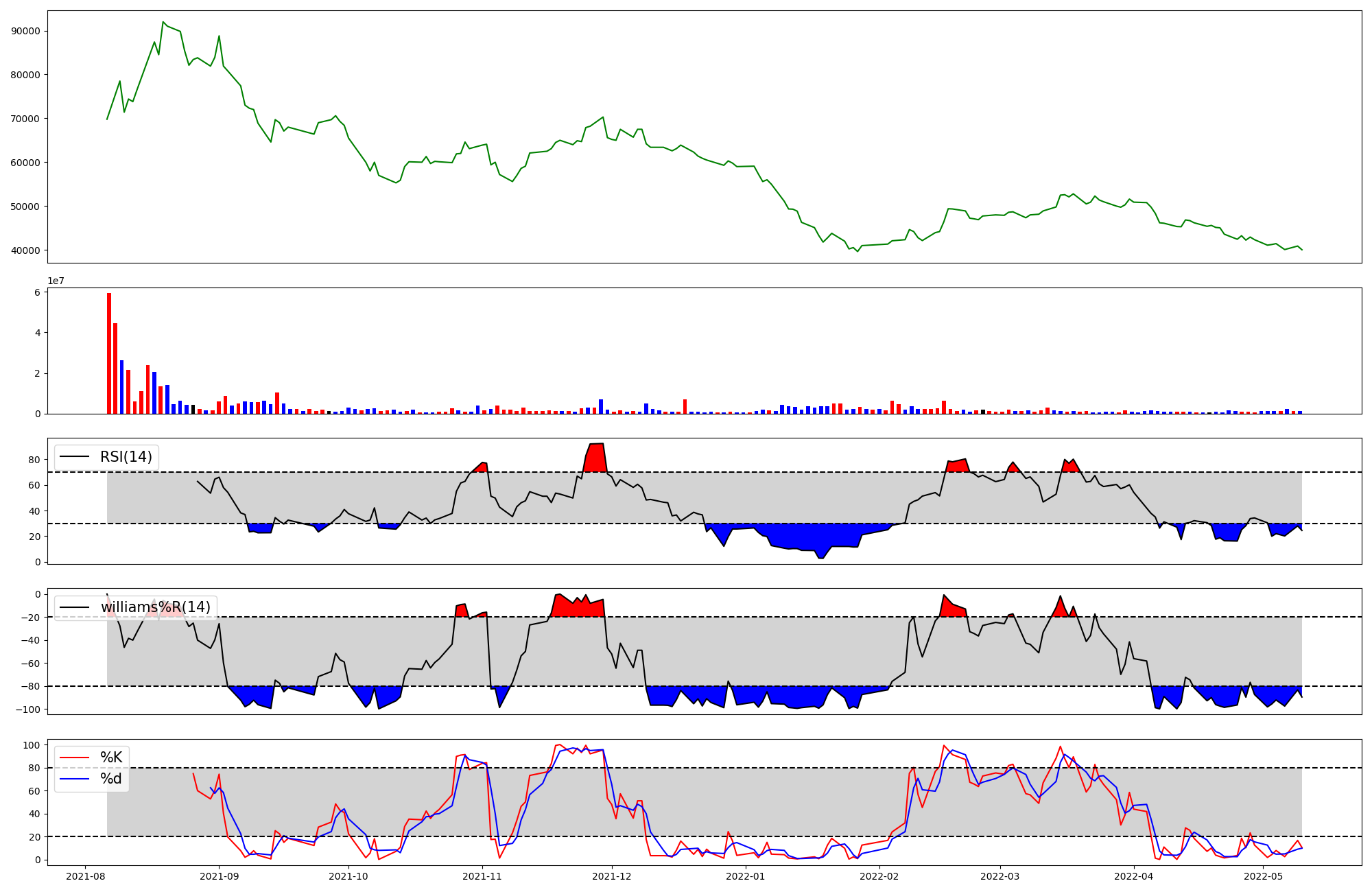This screenshot has width=1372, height=892.
Task: Click the 80 tick on RSI axis
Action: click(36, 460)
